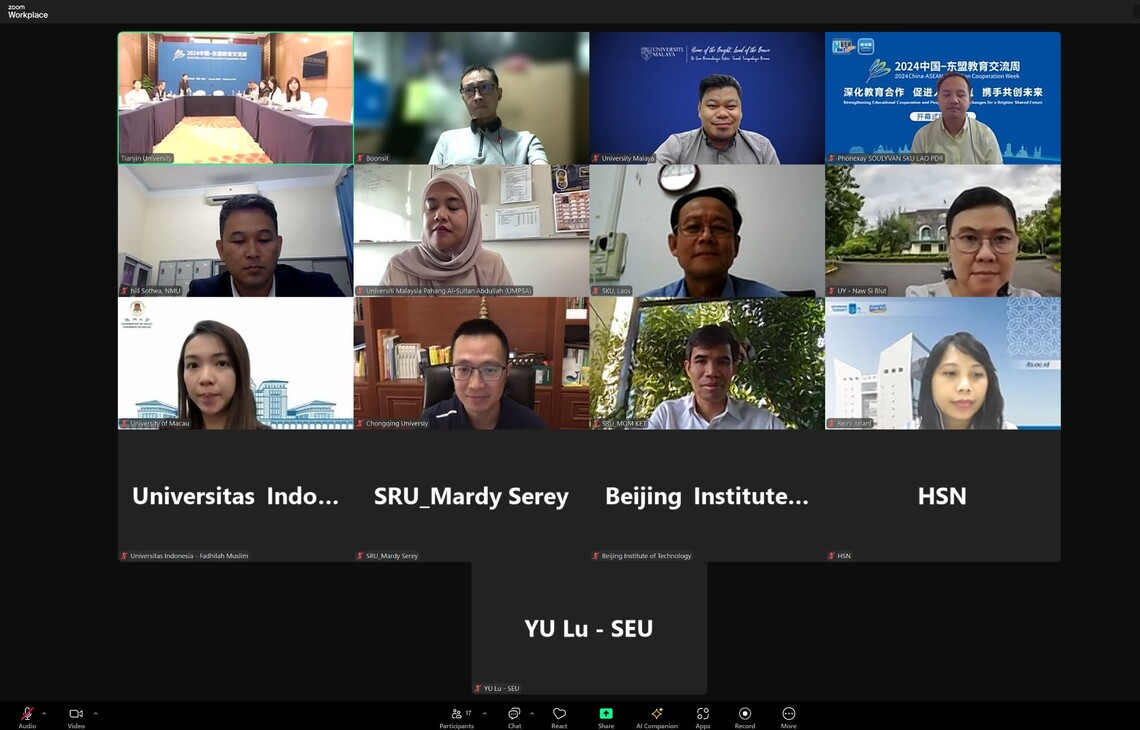This screenshot has height=730, width=1140.
Task: Unmute the microphone with Audio button
Action: 27,715
